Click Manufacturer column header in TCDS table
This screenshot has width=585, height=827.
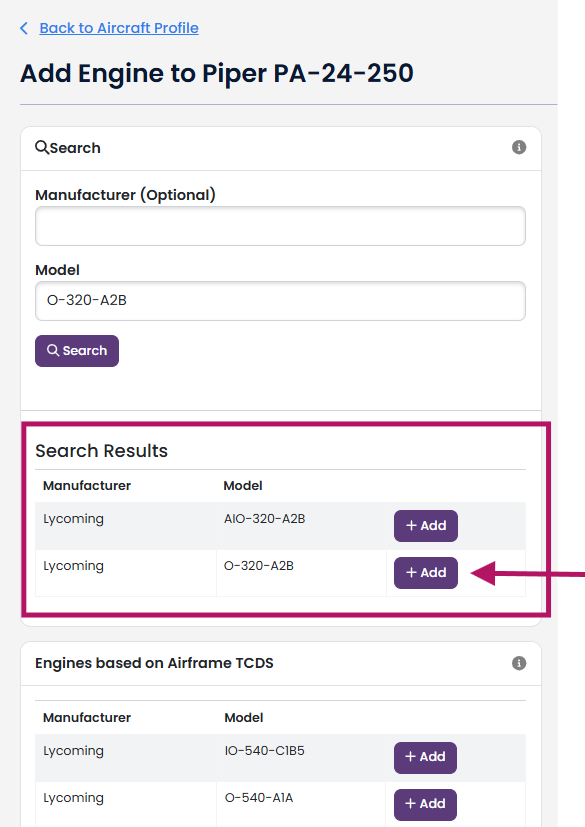click(x=87, y=718)
